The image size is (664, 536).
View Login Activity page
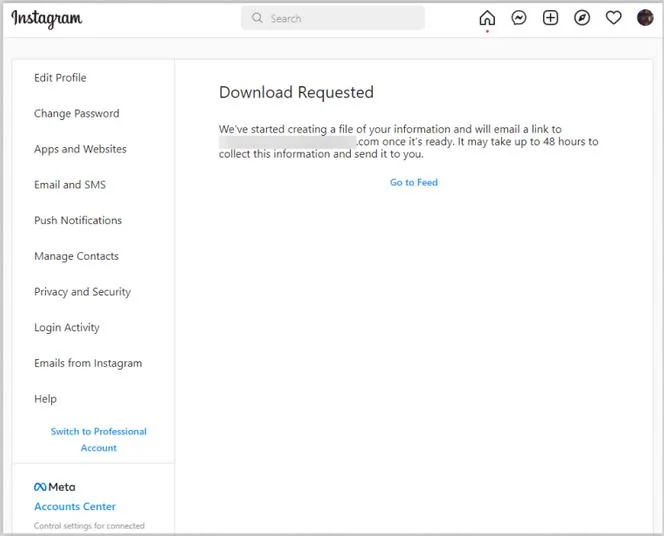click(67, 327)
